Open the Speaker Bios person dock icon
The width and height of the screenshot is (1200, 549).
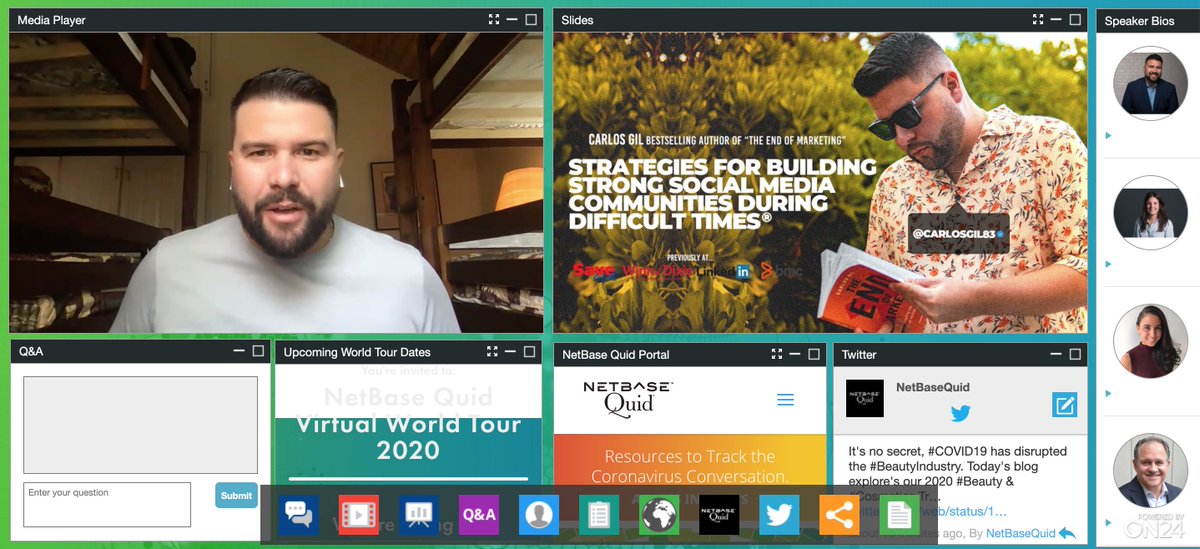[x=539, y=515]
